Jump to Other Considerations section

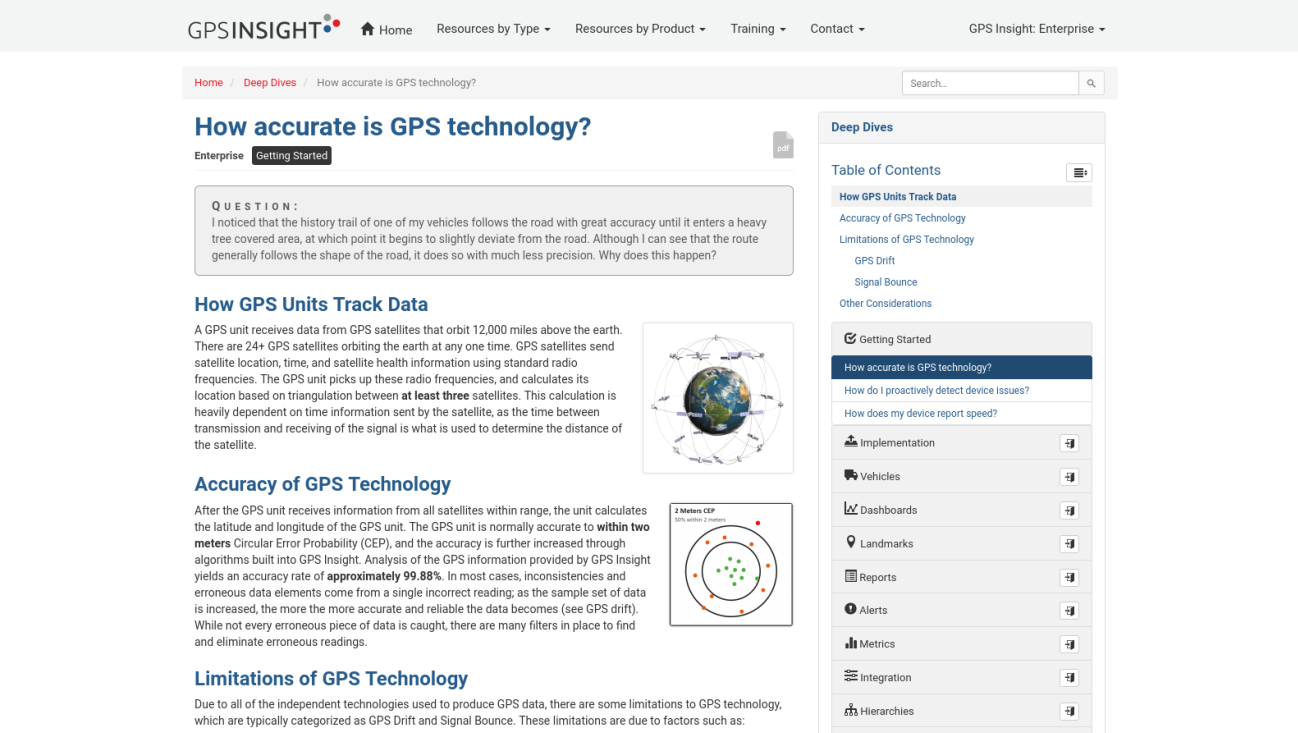click(x=885, y=304)
